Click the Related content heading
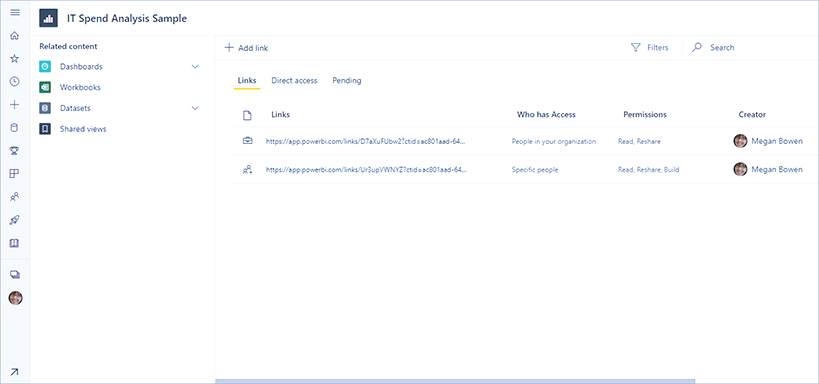This screenshot has width=819, height=384. coord(68,46)
